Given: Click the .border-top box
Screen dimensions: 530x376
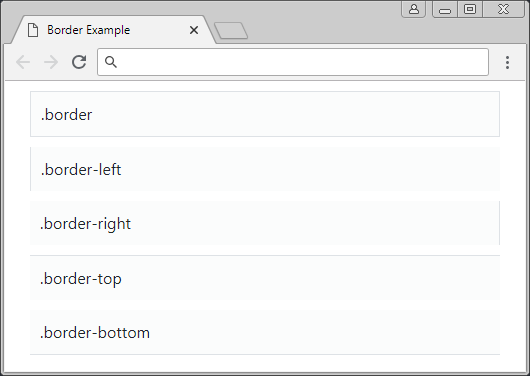Looking at the screenshot, I should click(x=265, y=277).
